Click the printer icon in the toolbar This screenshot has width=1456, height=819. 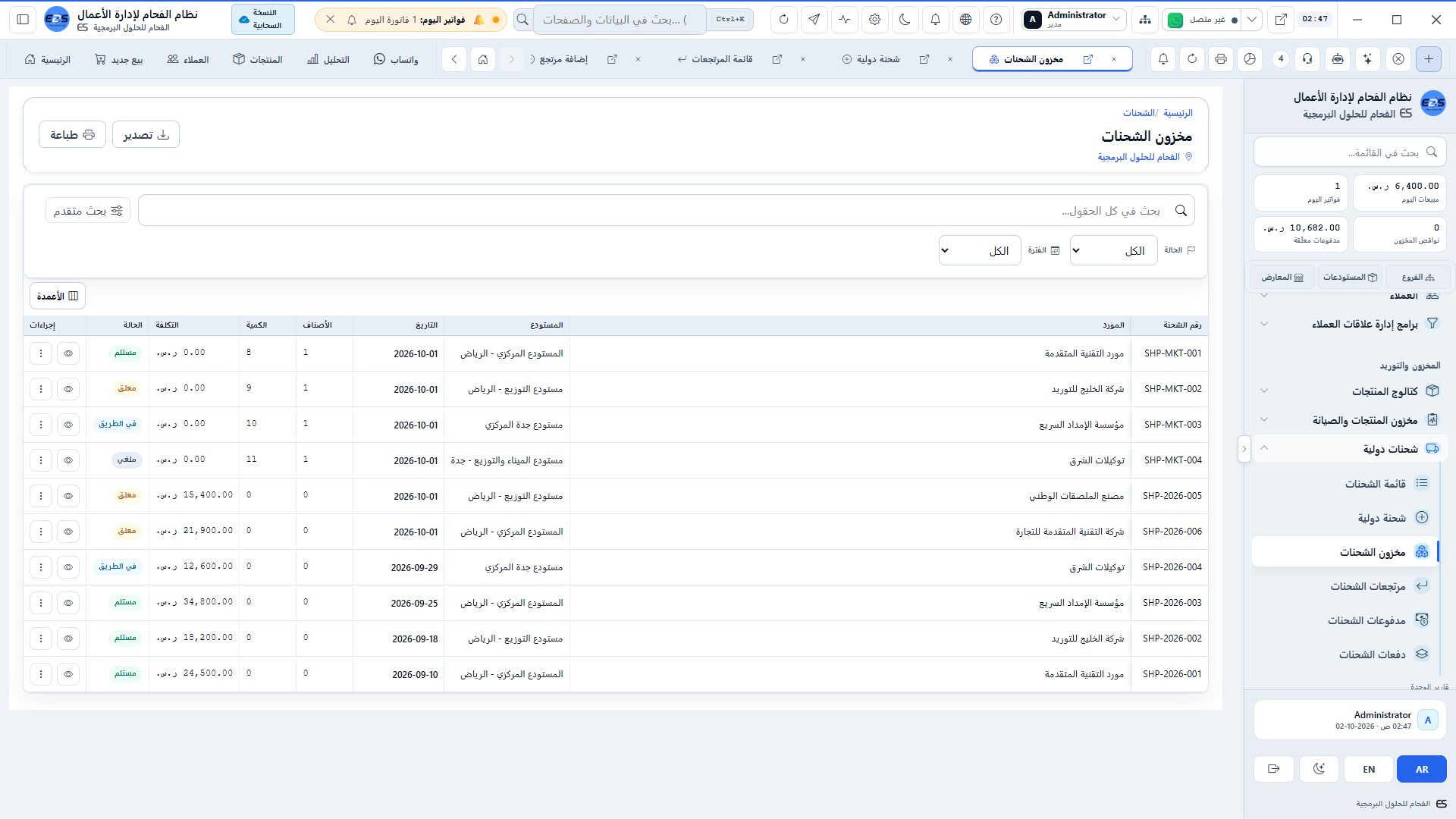tap(1221, 59)
